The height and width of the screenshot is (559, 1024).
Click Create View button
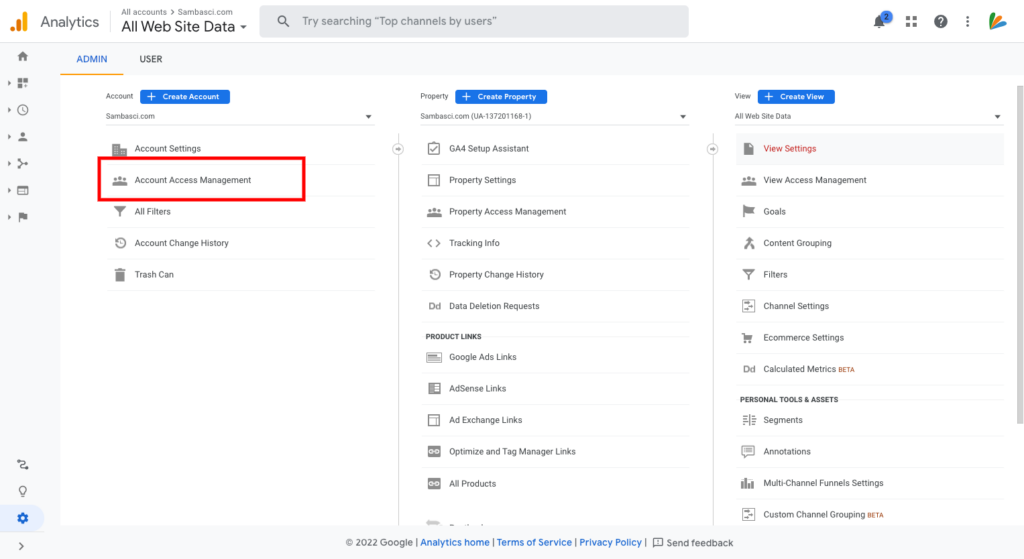tap(796, 97)
